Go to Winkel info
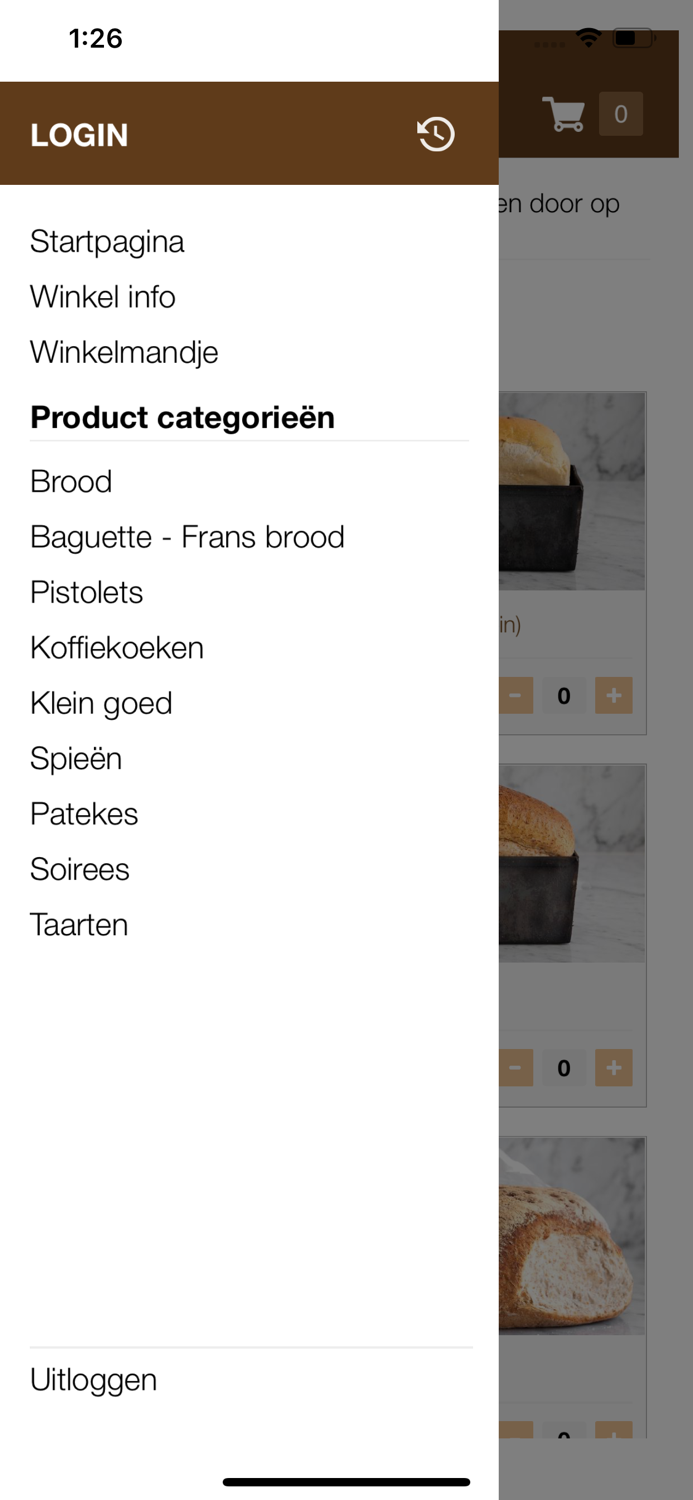This screenshot has height=1500, width=693. click(102, 297)
